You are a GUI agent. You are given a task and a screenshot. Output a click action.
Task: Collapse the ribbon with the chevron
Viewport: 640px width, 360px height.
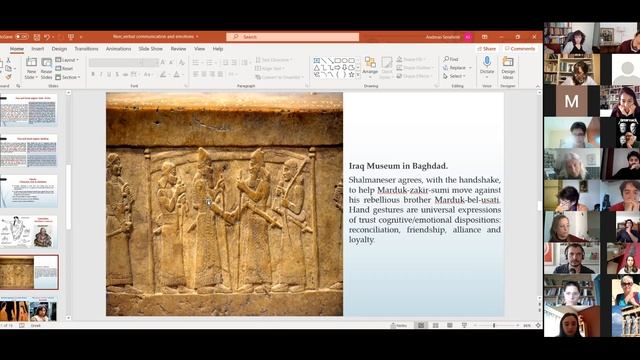click(x=538, y=86)
